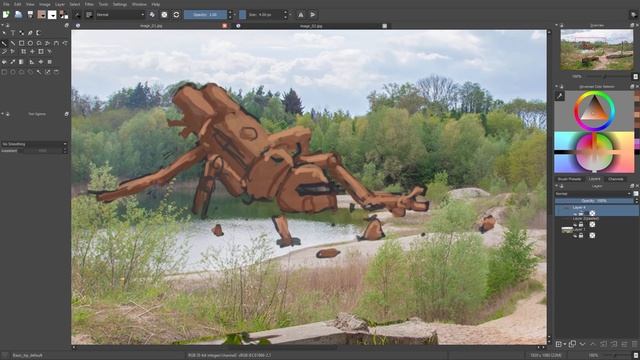Toggle horizontal mirror mode
Image resolution: width=640 pixels, height=360 pixels.
point(301,14)
